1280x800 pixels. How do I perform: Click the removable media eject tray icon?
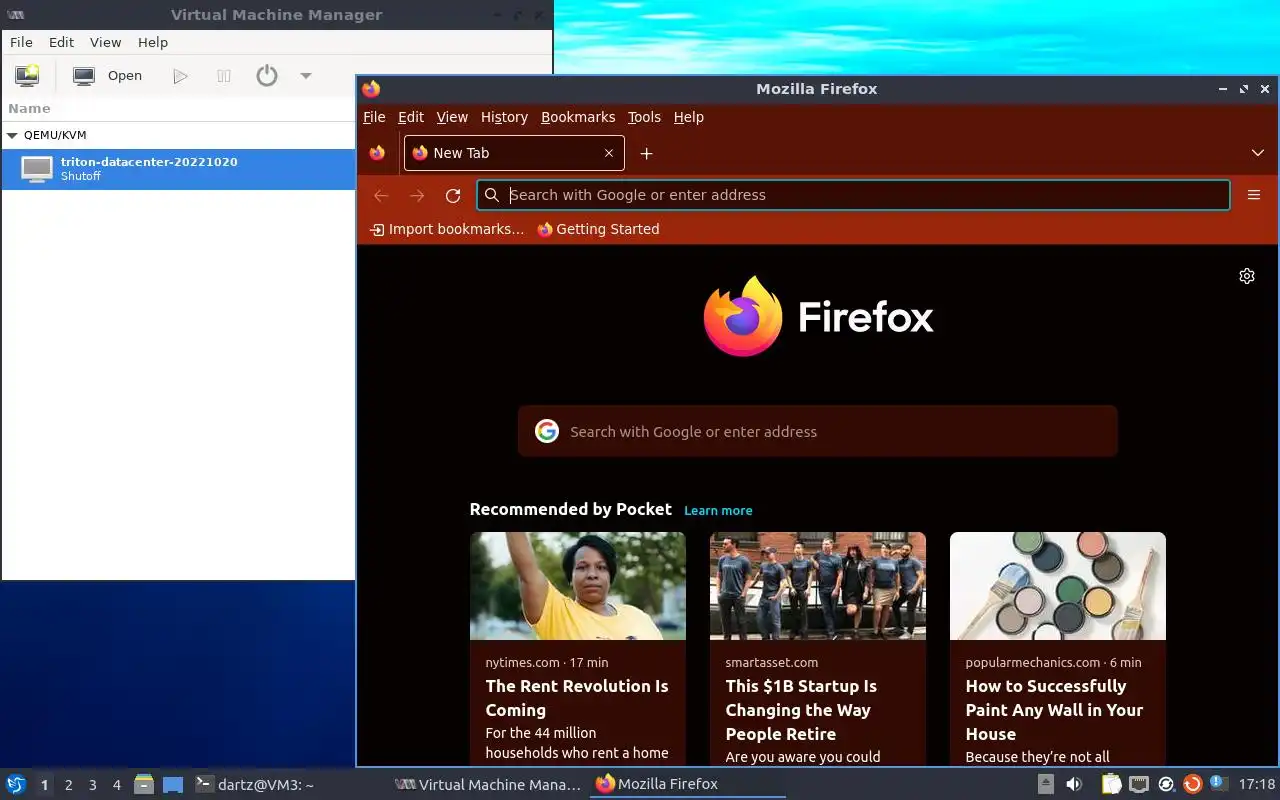coord(1045,784)
